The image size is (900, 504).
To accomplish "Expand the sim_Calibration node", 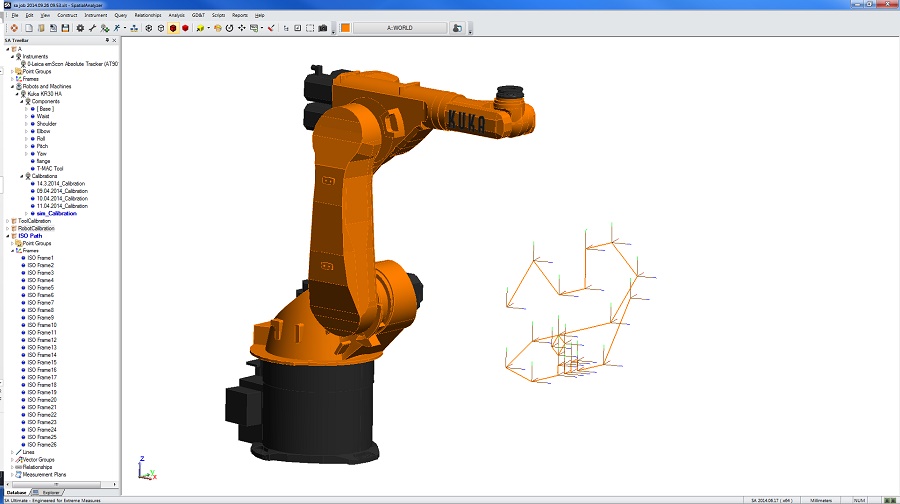I will (26, 214).
